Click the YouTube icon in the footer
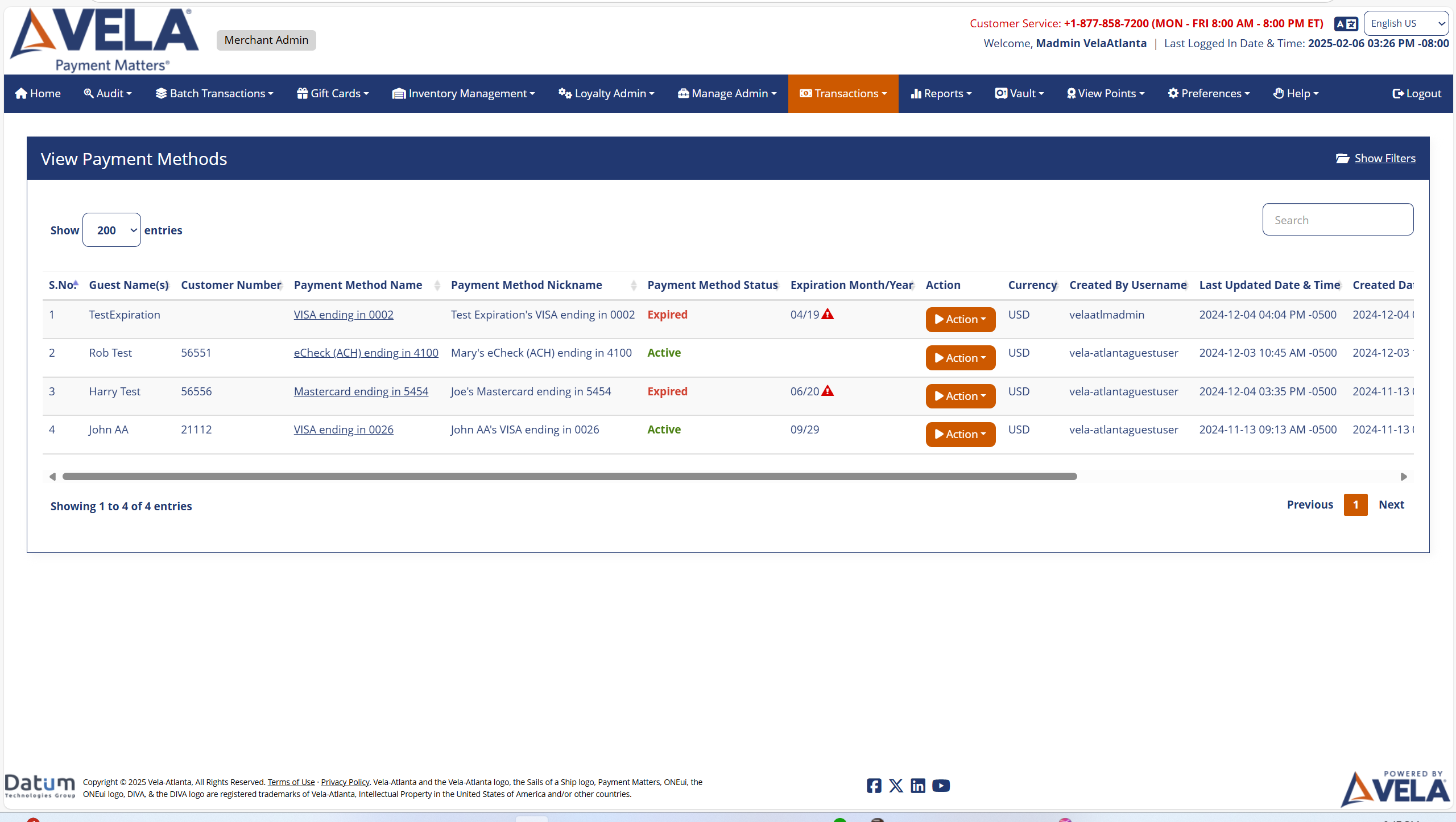1456x822 pixels. click(941, 786)
